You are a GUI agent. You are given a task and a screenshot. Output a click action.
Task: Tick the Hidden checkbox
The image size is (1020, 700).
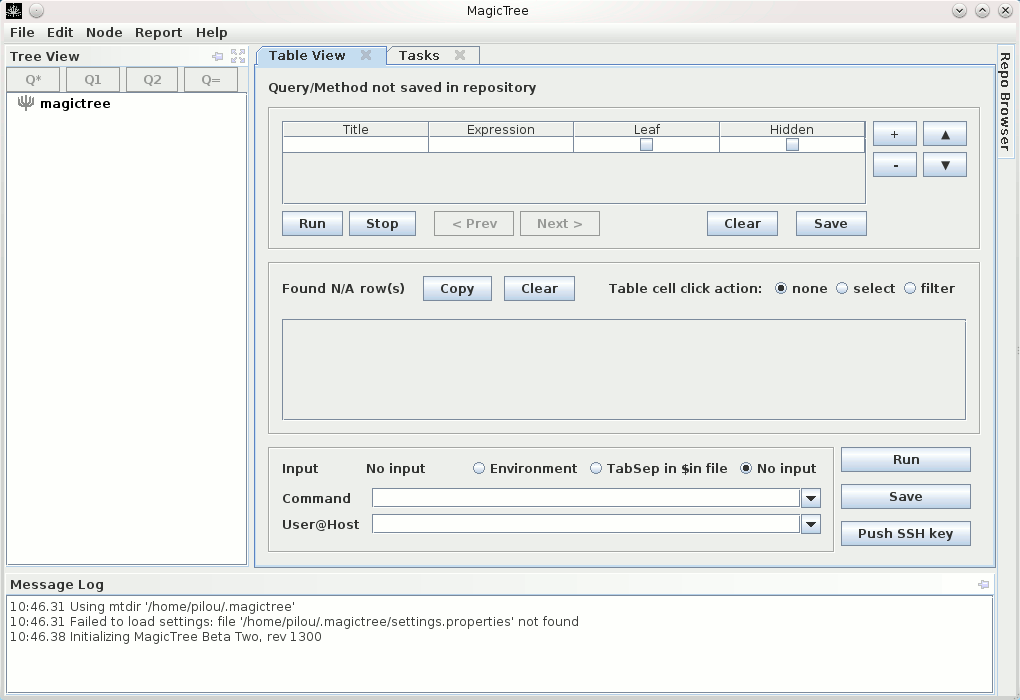[x=792, y=144]
